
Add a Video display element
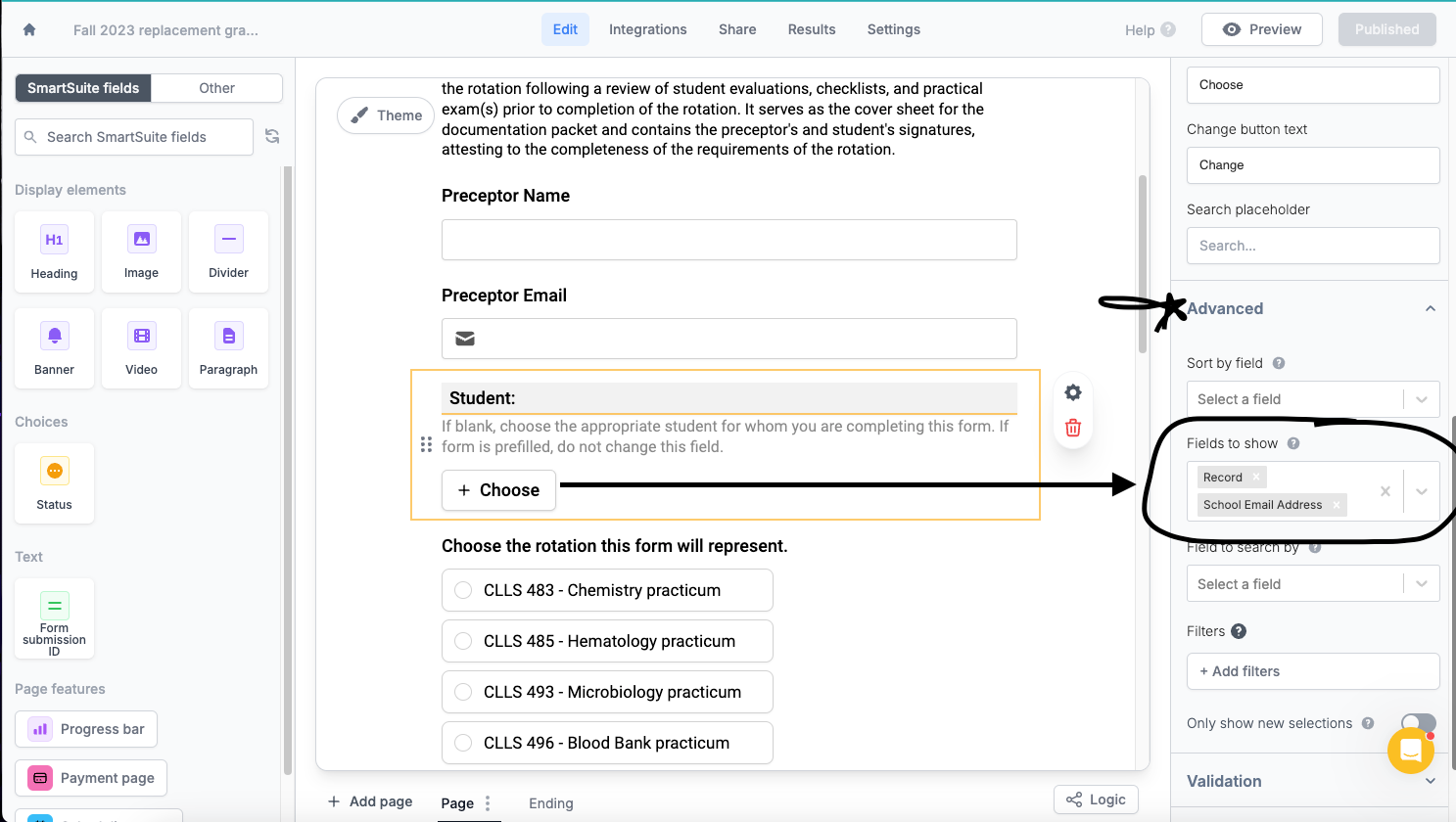[141, 347]
